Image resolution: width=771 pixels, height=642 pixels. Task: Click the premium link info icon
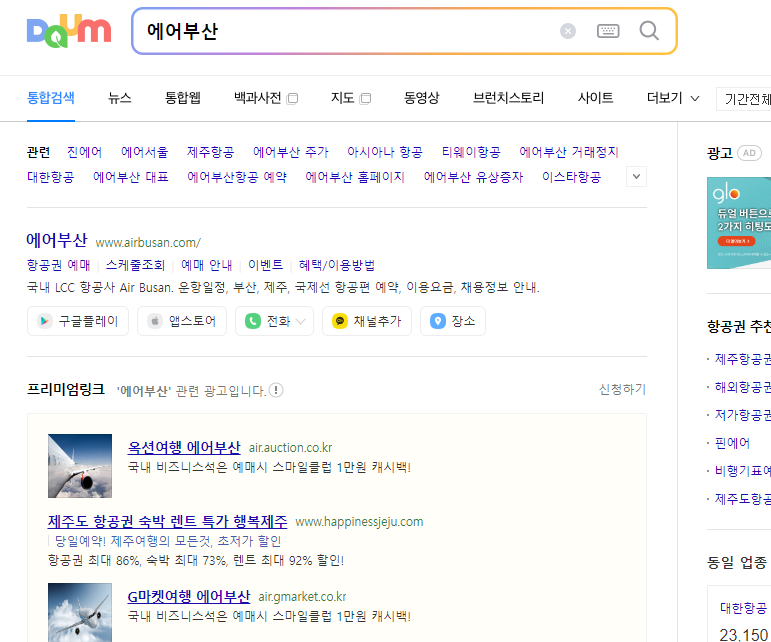276,390
